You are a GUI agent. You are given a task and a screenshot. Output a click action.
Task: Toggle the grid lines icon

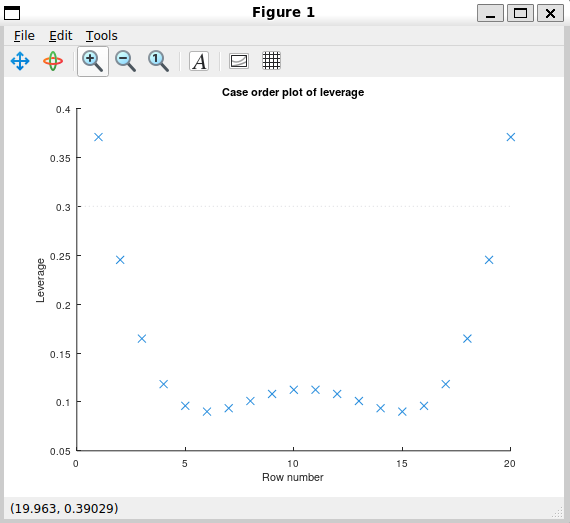tap(271, 61)
